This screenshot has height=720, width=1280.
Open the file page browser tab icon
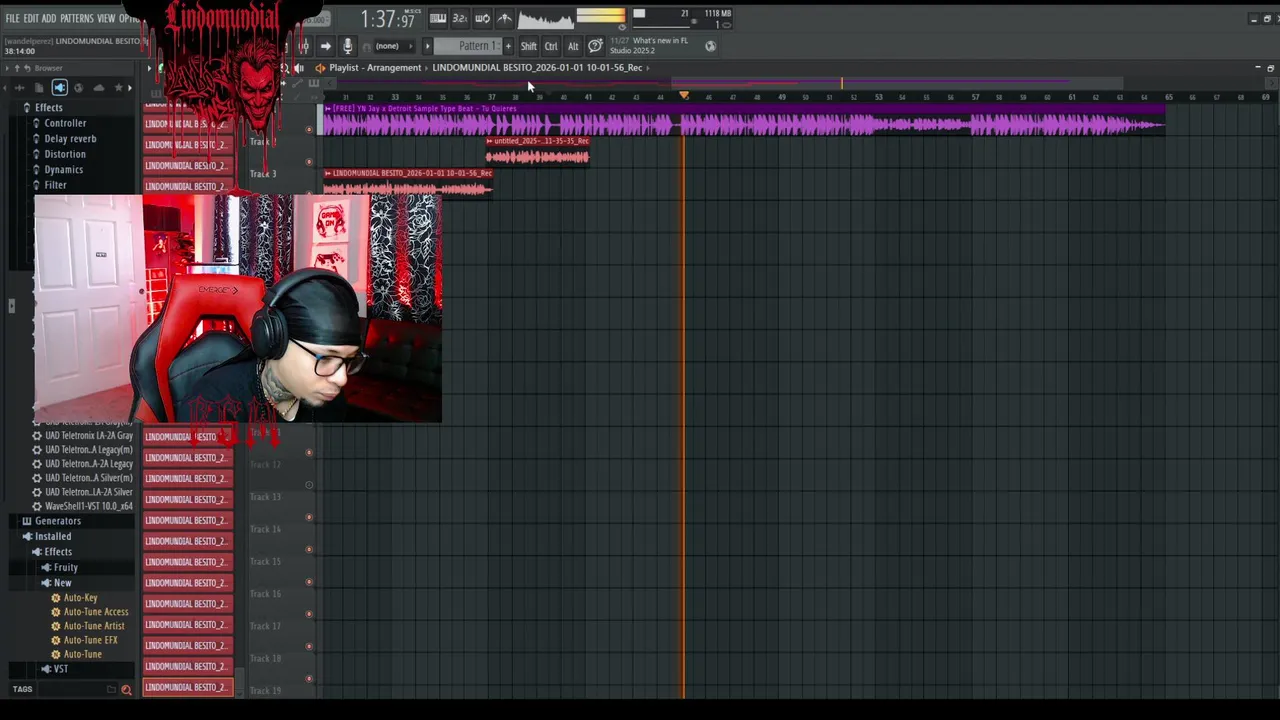(39, 88)
